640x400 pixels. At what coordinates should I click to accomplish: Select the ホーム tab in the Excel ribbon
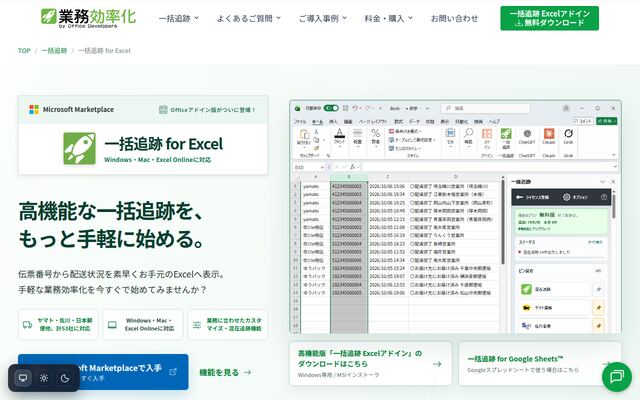click(317, 122)
